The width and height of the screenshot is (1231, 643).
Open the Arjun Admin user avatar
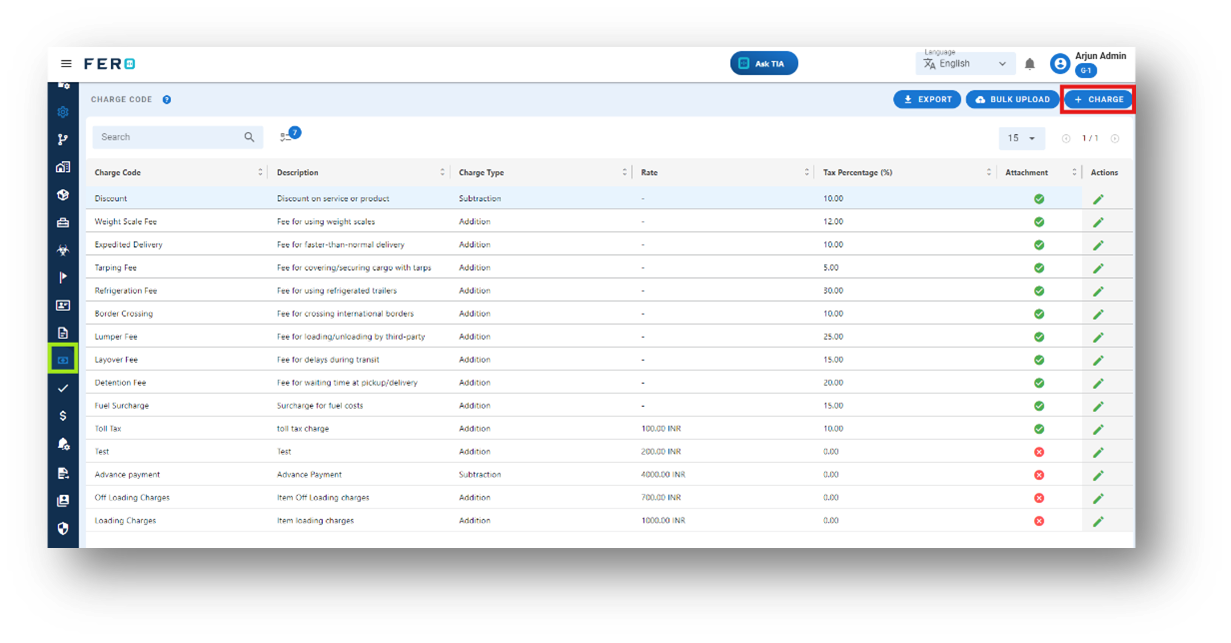pos(1060,64)
